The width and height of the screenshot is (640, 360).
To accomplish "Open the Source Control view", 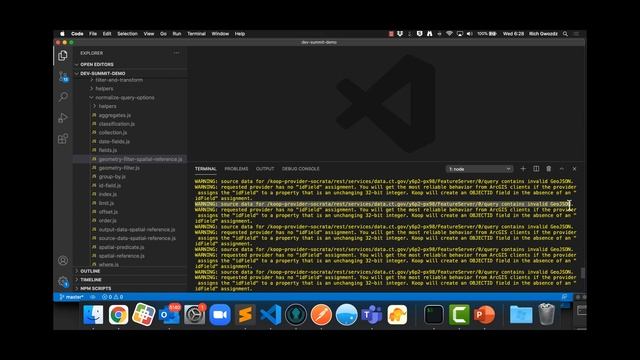I will pos(63,76).
